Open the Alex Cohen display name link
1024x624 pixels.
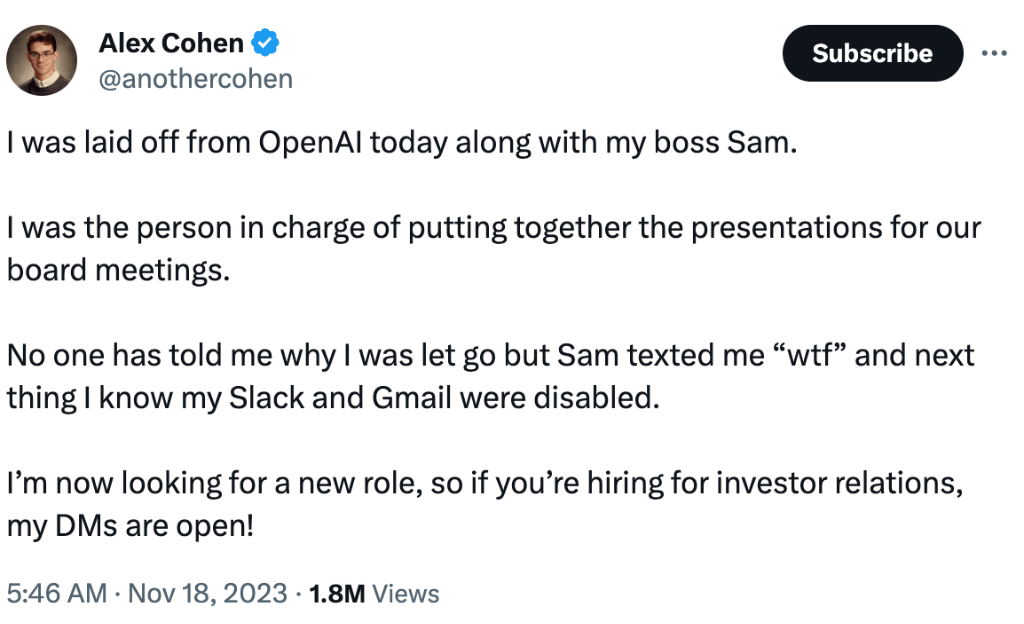pyautogui.click(x=171, y=43)
